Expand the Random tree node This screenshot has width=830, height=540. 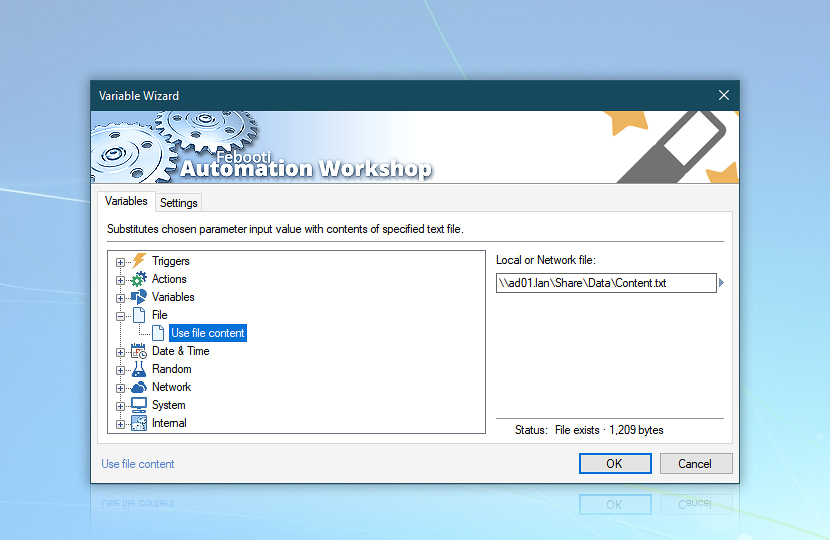tap(121, 370)
